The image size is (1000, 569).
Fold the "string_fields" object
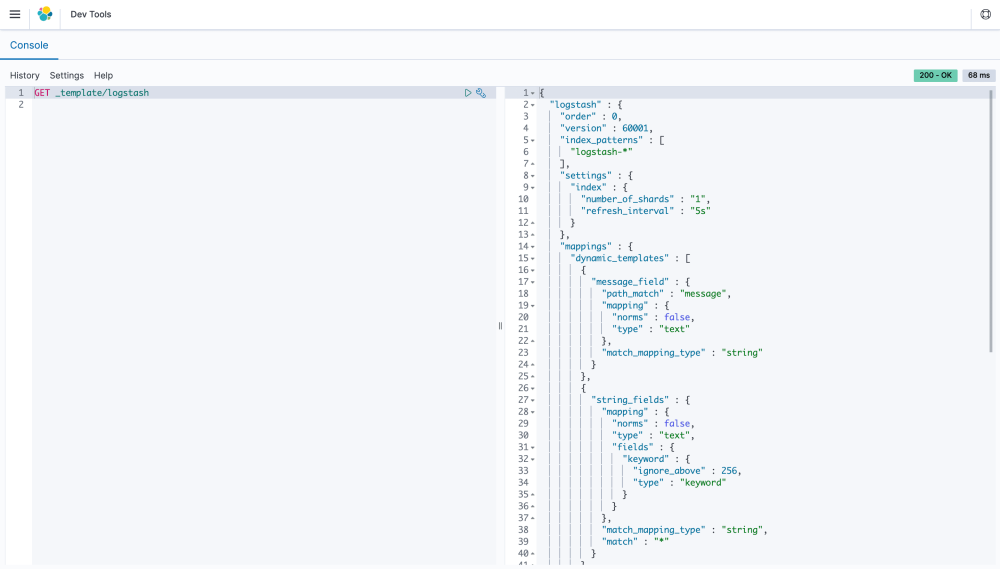[533, 400]
